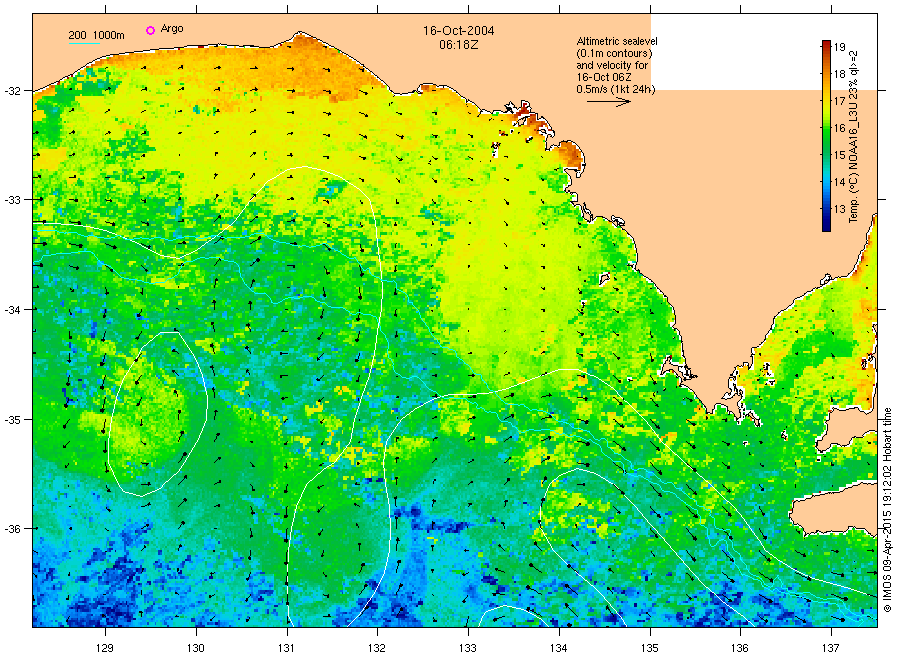Click the '(0.1m contours)' legend line
900x660 pixels.
pos(614,53)
